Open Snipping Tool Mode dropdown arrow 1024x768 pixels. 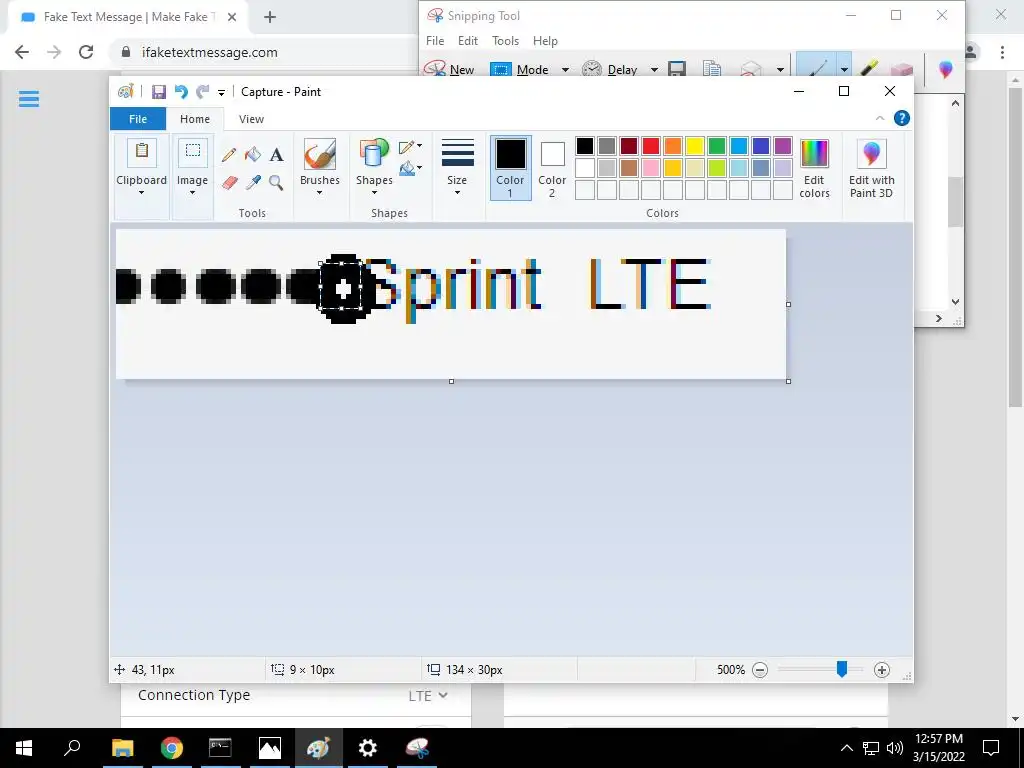tap(566, 69)
